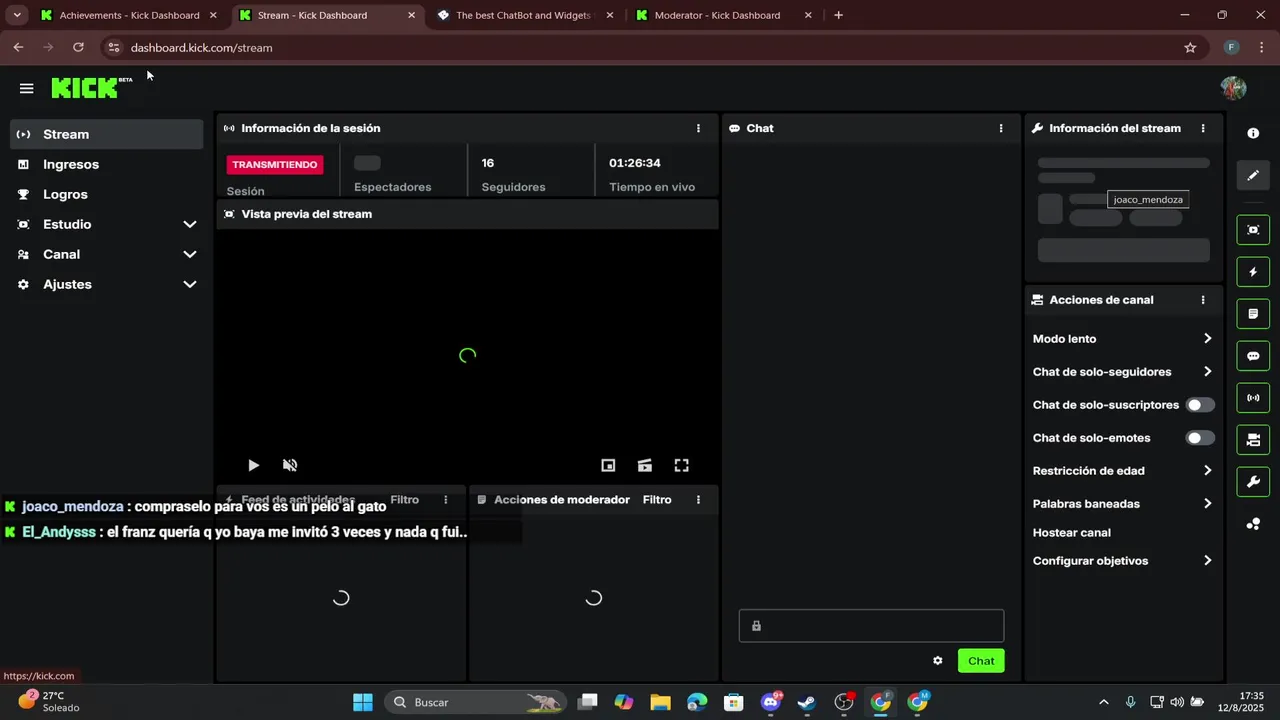The height and width of the screenshot is (720, 1280).
Task: Open the user profile avatar menu
Action: [x=1233, y=88]
